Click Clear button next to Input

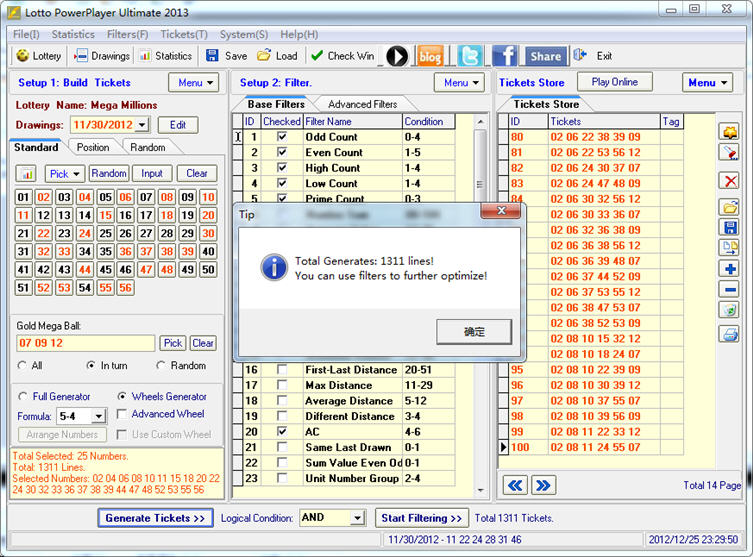coord(197,173)
